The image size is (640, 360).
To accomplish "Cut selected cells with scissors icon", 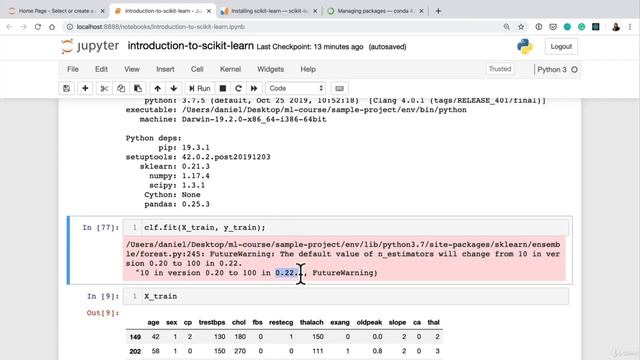I will [x=104, y=88].
